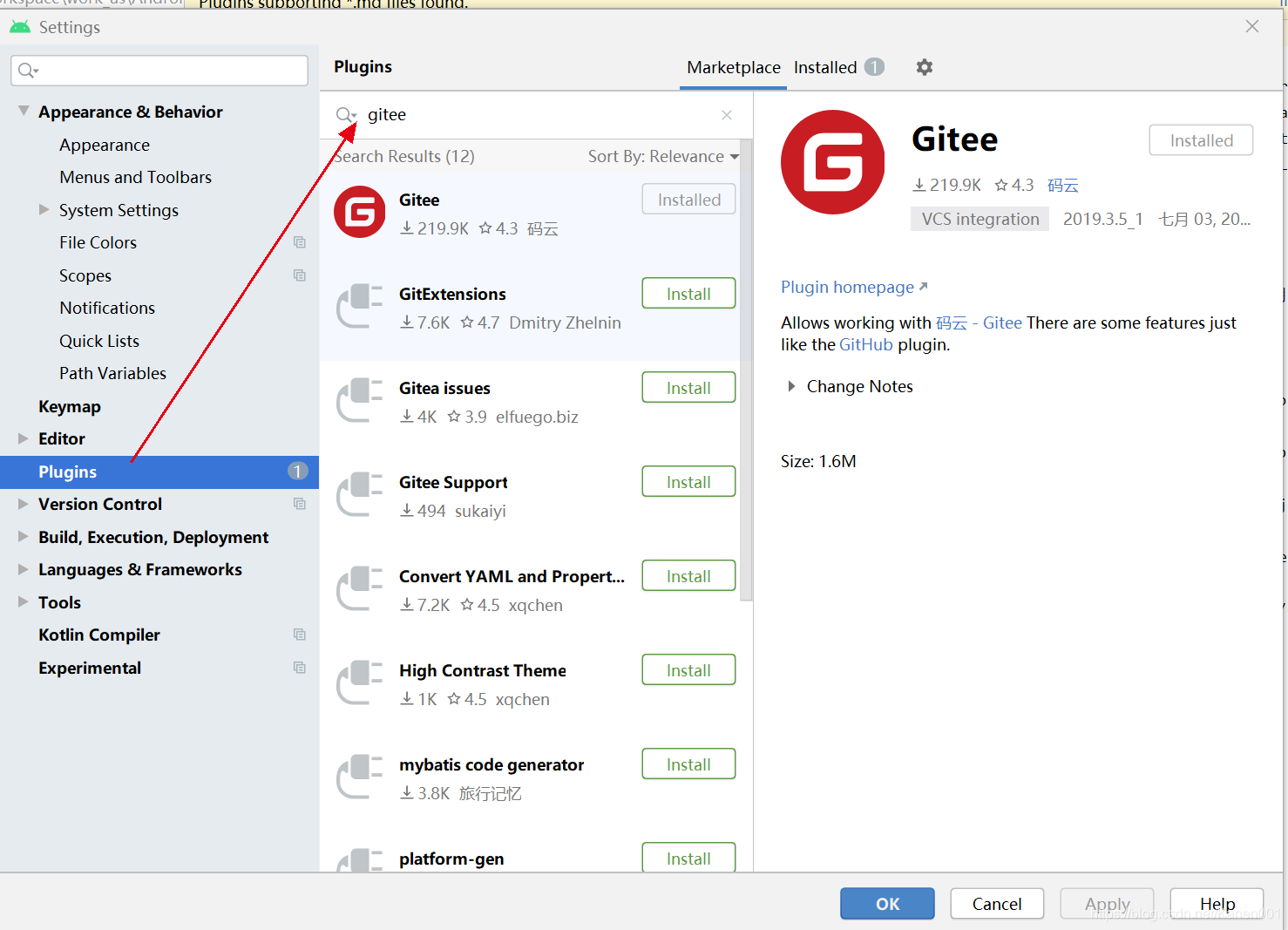Screen dimensions: 1288x930
Task: Open Keymap settings page
Action: (x=70, y=406)
